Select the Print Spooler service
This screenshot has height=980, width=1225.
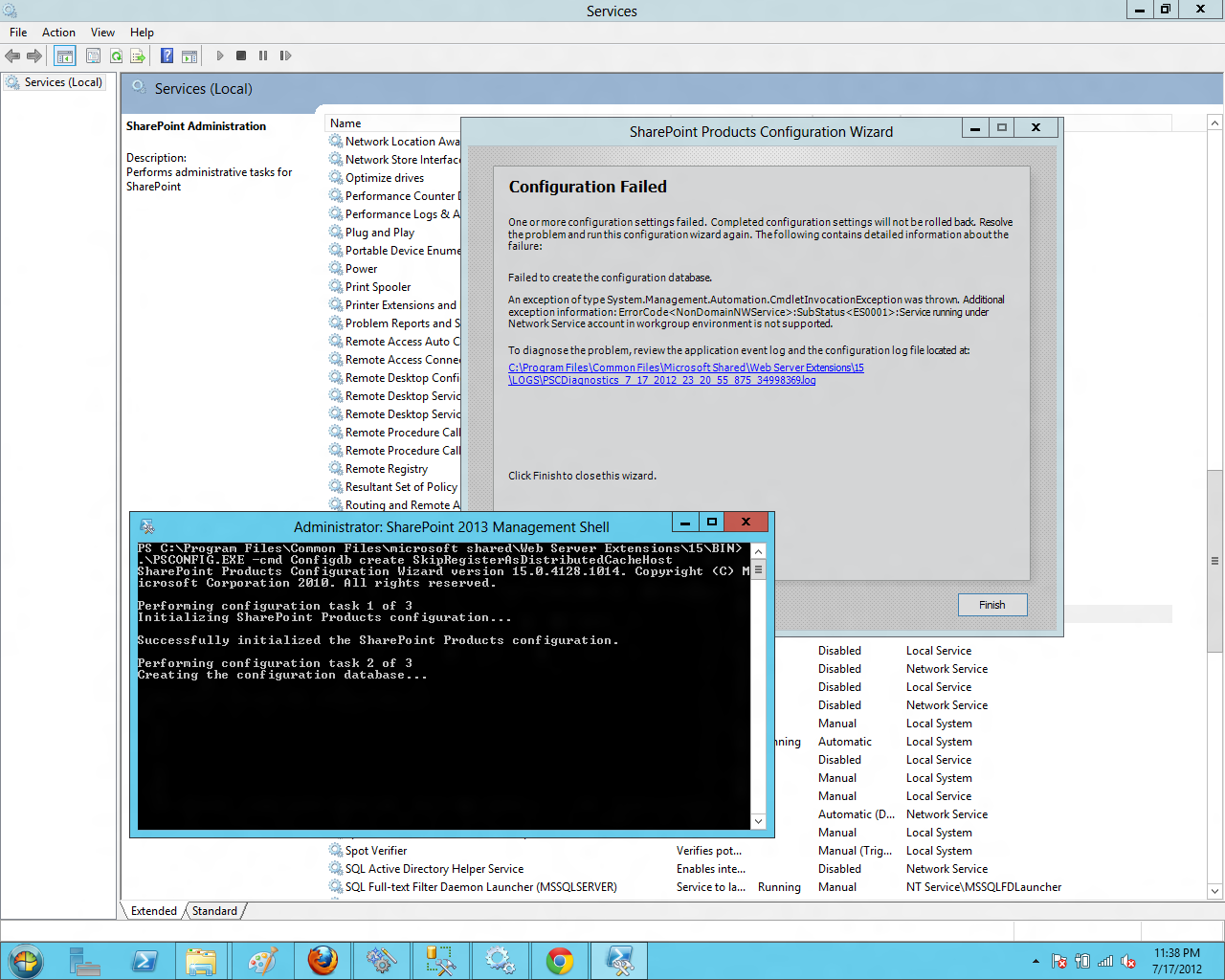pyautogui.click(x=378, y=287)
